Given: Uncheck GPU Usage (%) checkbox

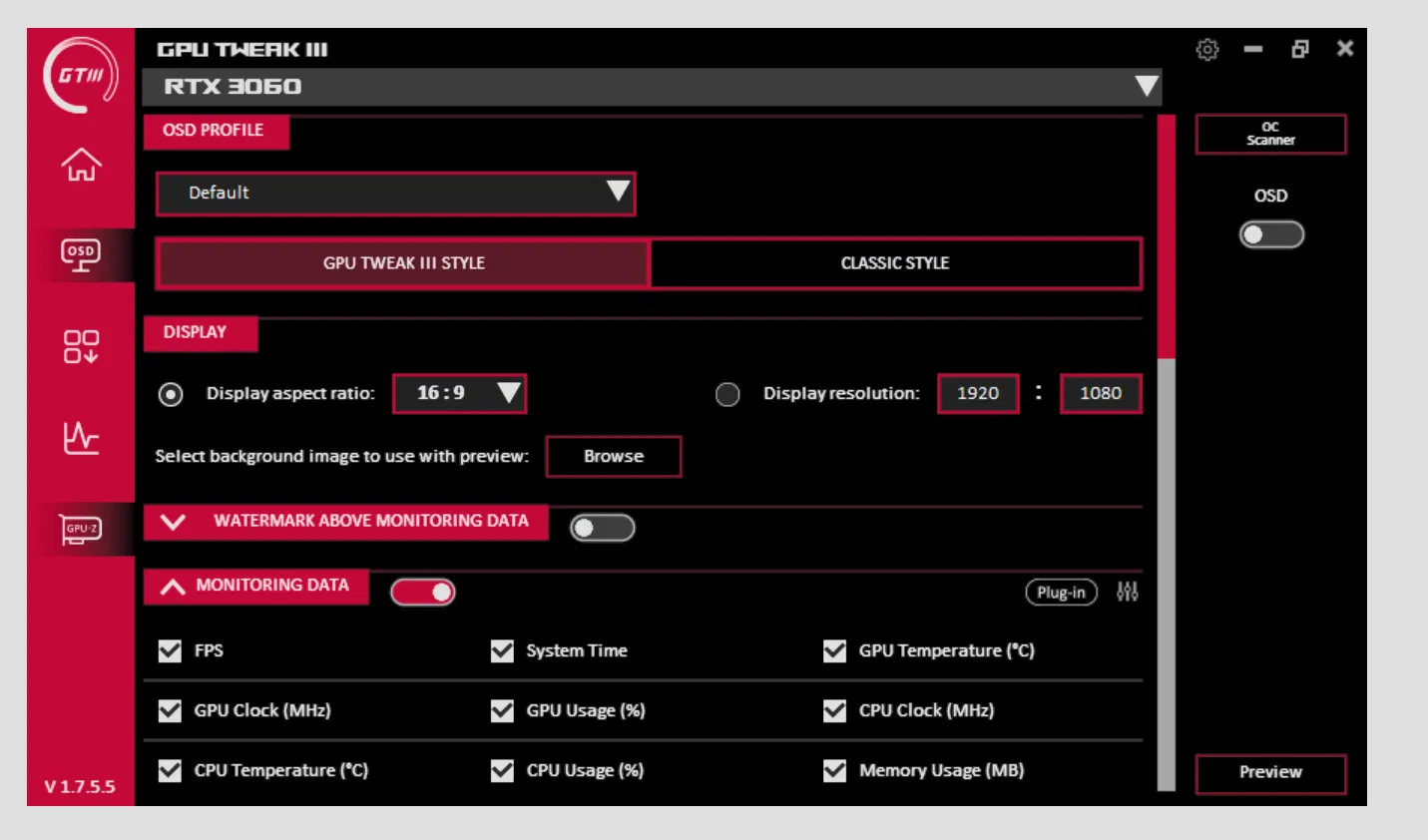Looking at the screenshot, I should (502, 710).
